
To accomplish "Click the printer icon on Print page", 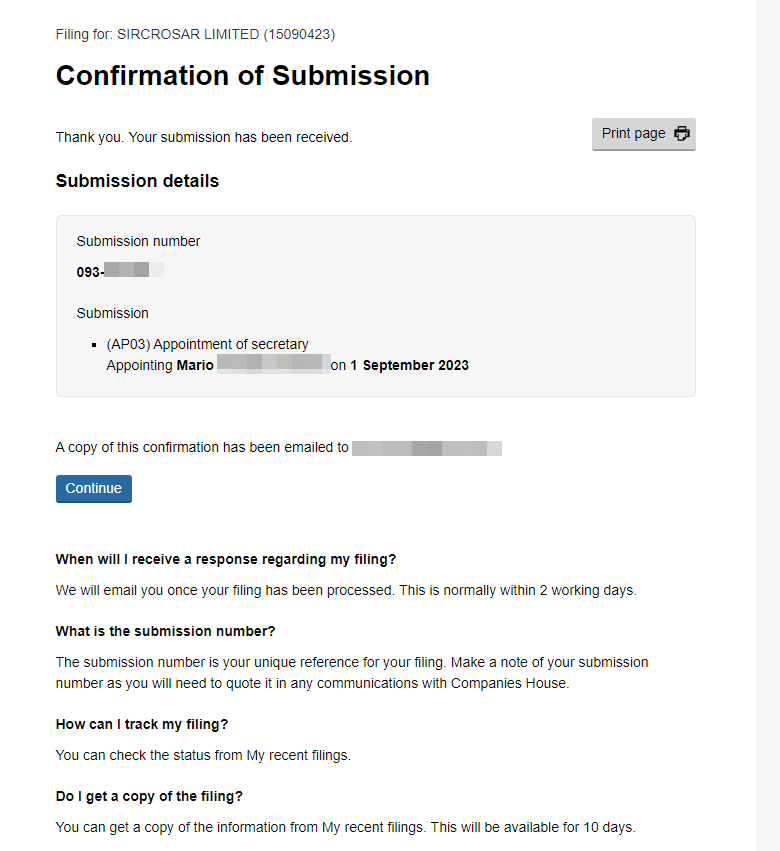I will 682,134.
